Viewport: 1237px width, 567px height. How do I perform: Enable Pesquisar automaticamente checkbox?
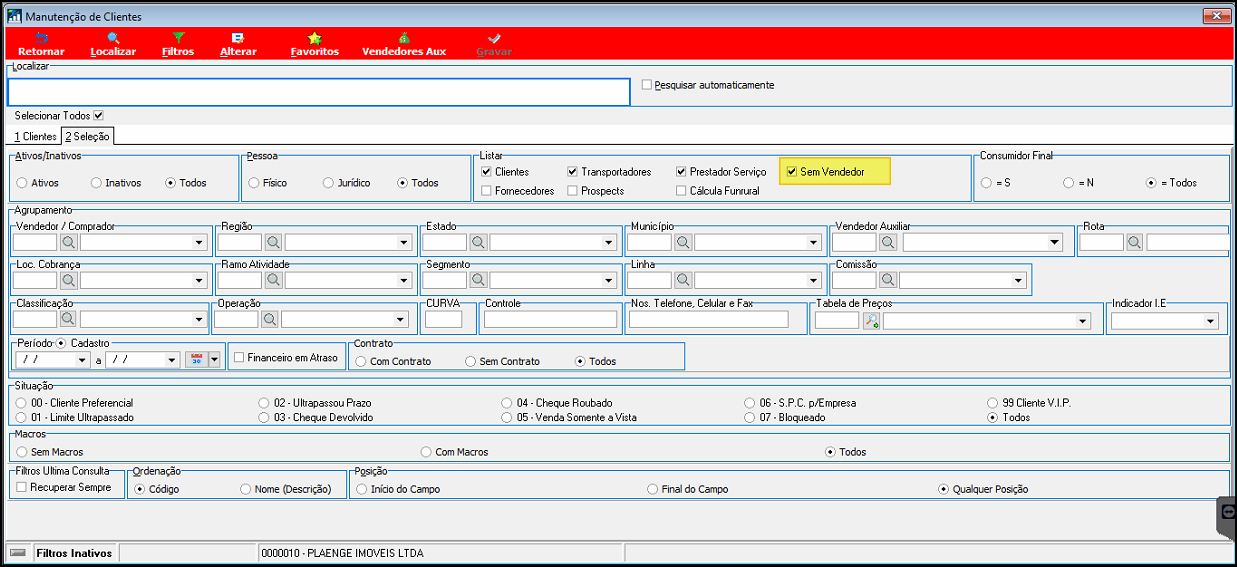coord(647,85)
